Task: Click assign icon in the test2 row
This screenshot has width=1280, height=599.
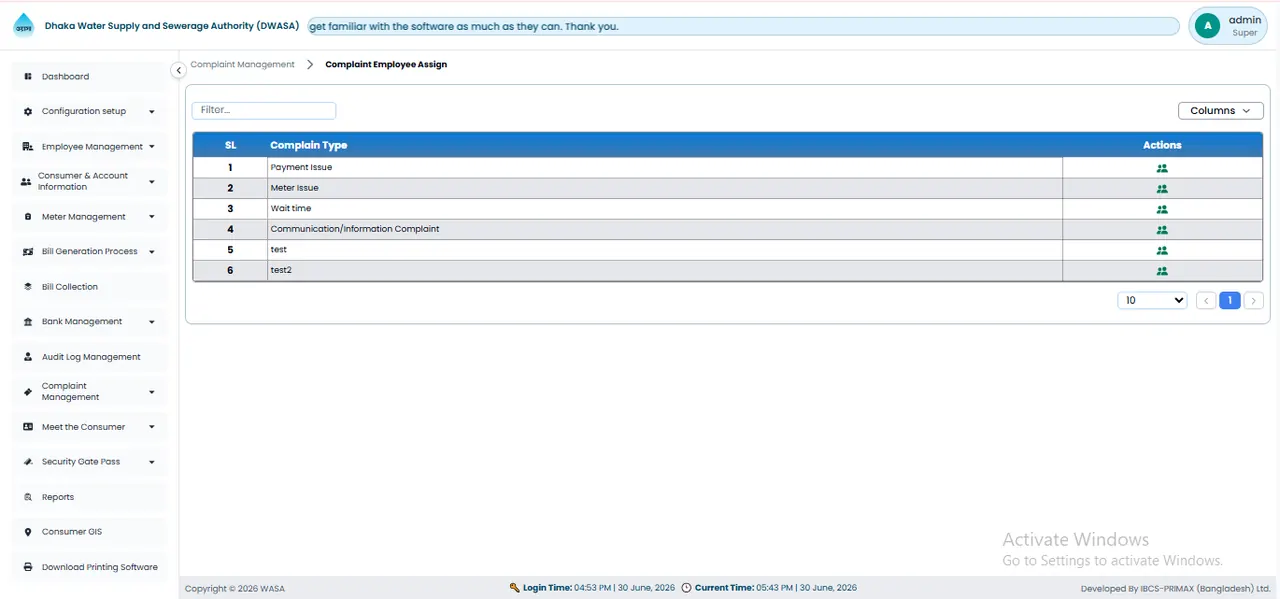Action: [x=1162, y=271]
